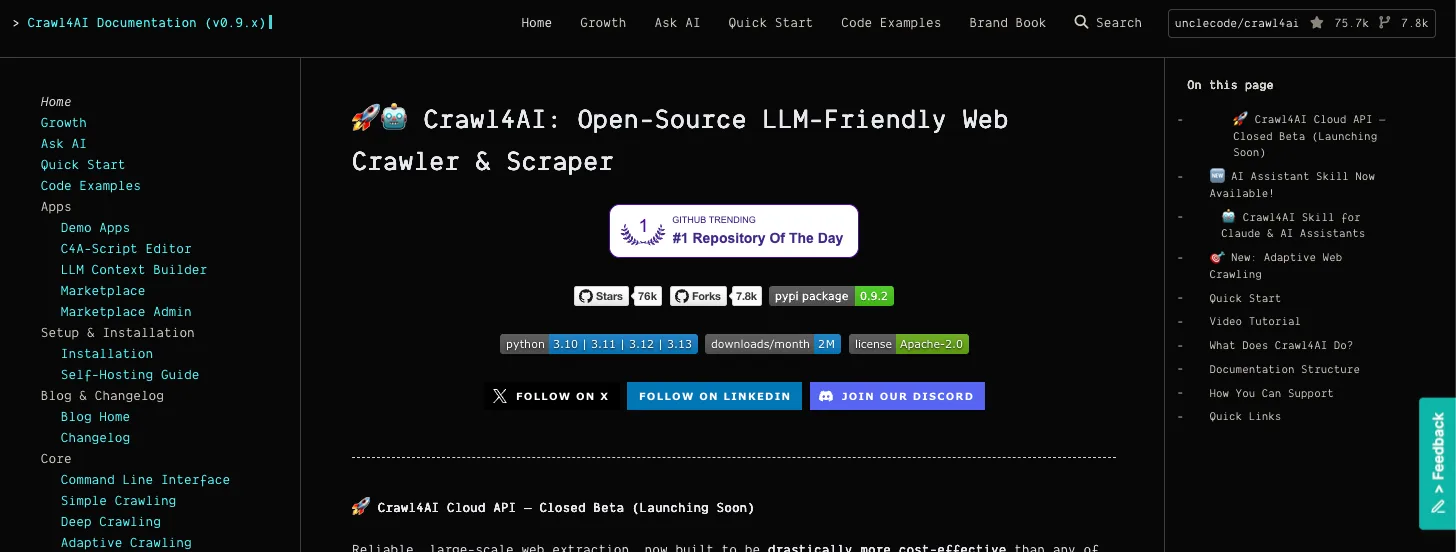Click Setup & Installation section heading
The image size is (1456, 552).
pos(118,333)
